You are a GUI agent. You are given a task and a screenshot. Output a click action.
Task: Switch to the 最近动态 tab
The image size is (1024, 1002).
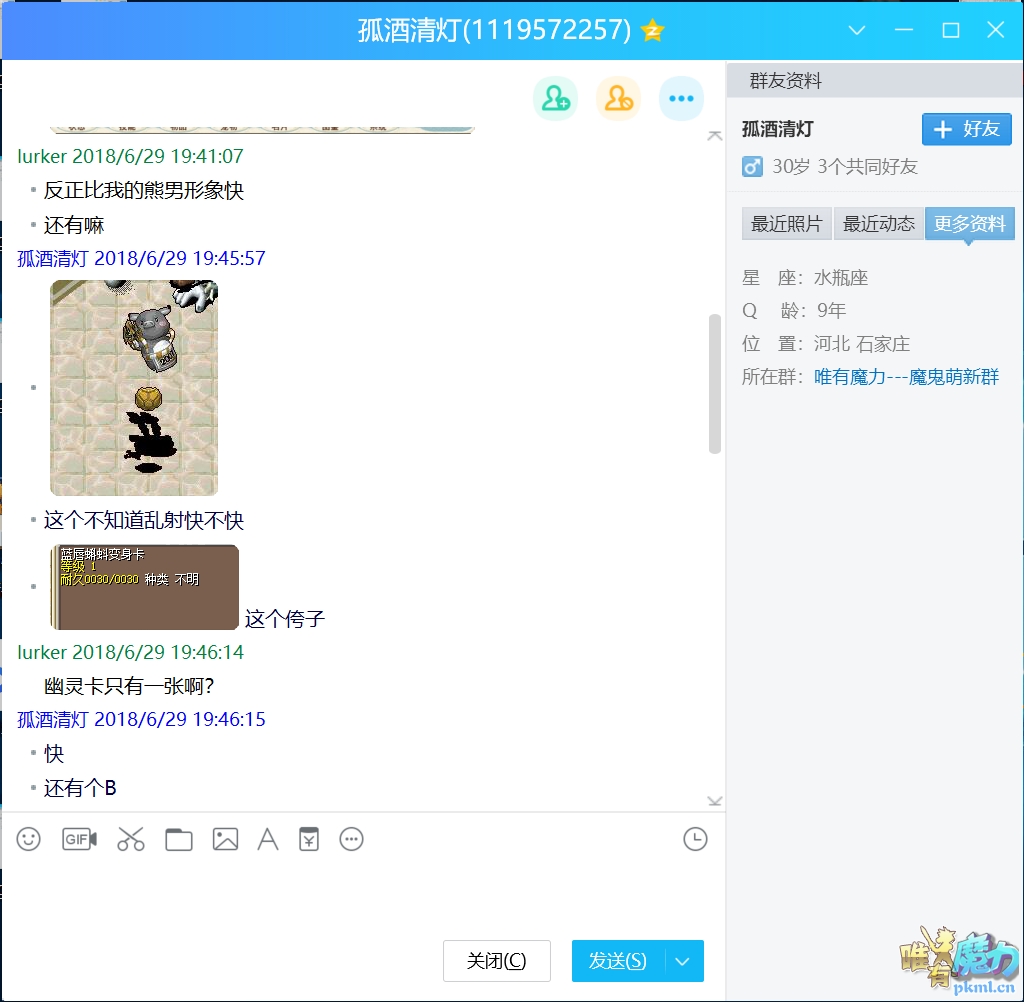tap(878, 224)
